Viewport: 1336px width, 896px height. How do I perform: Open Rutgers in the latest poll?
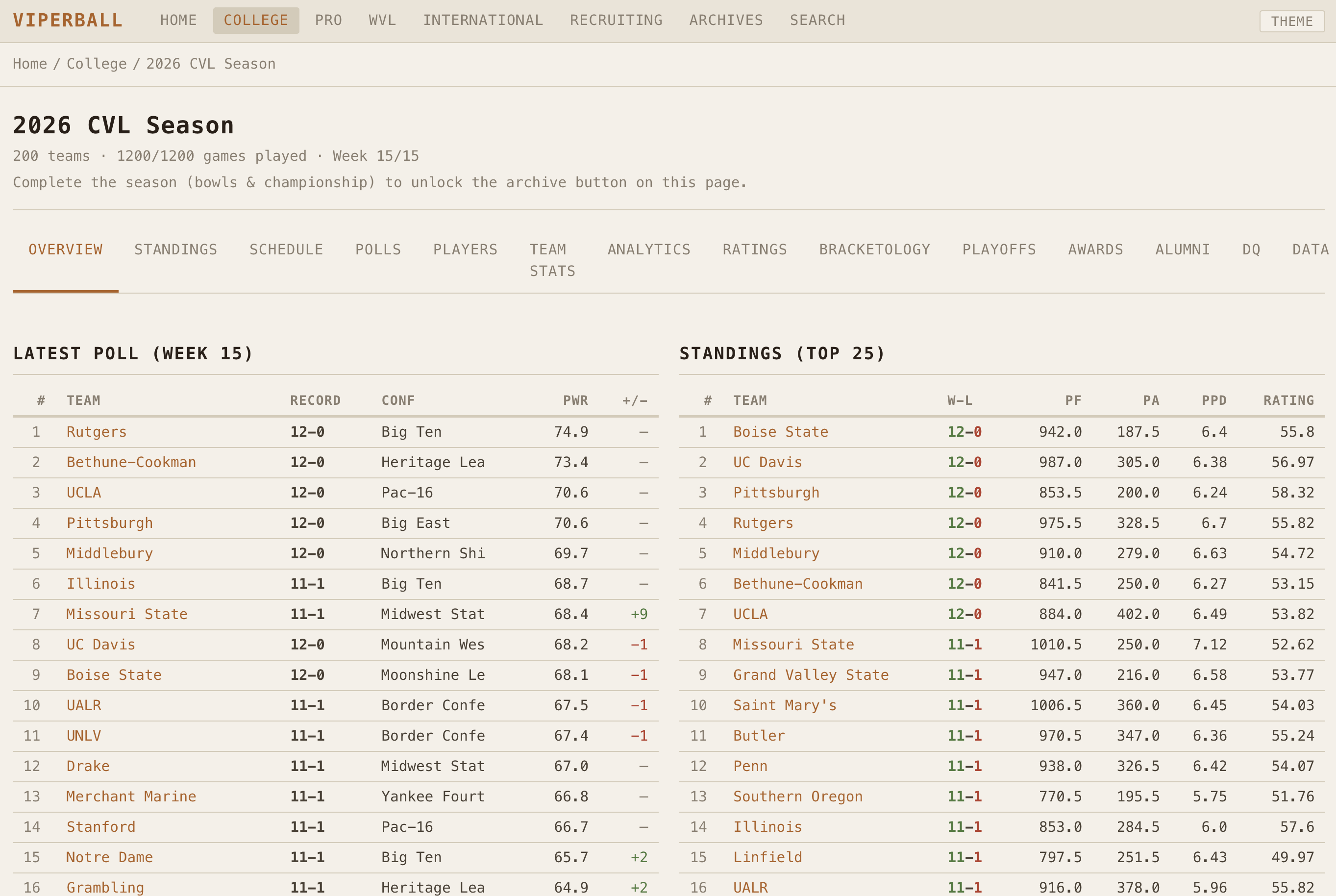[x=97, y=432]
